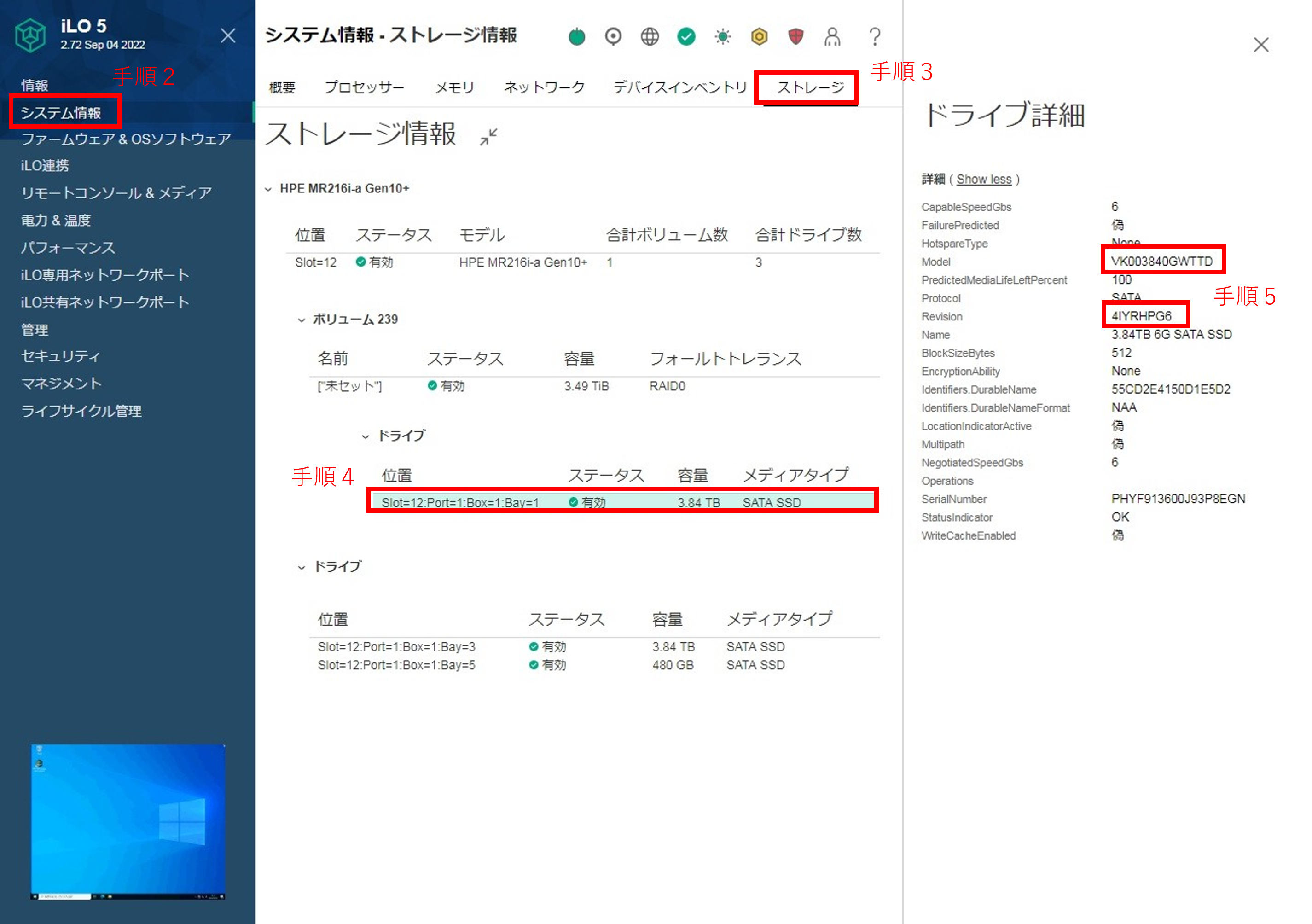This screenshot has height=924, width=1312.
Task: Click the green status icon of Bay=5 drive
Action: pyautogui.click(x=533, y=665)
